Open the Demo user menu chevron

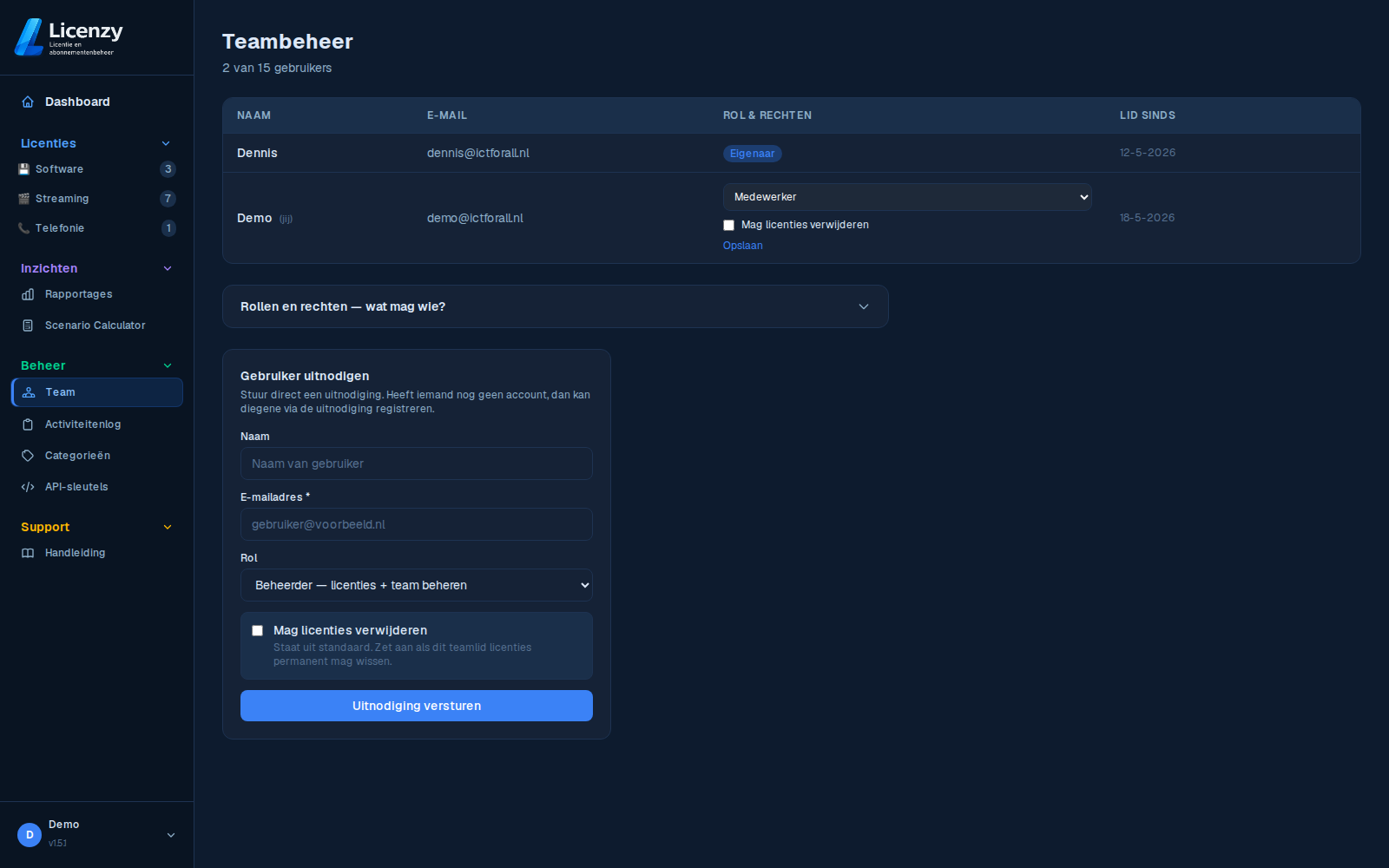pos(171,835)
